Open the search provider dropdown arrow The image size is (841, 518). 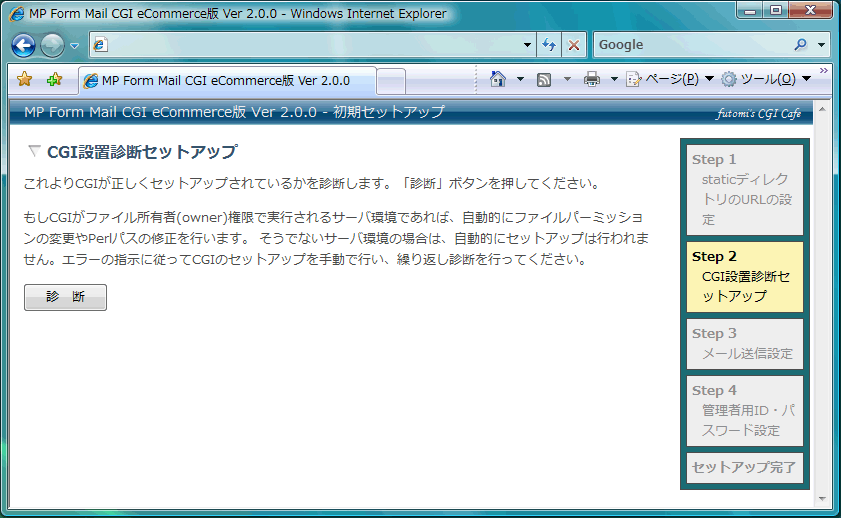(821, 45)
